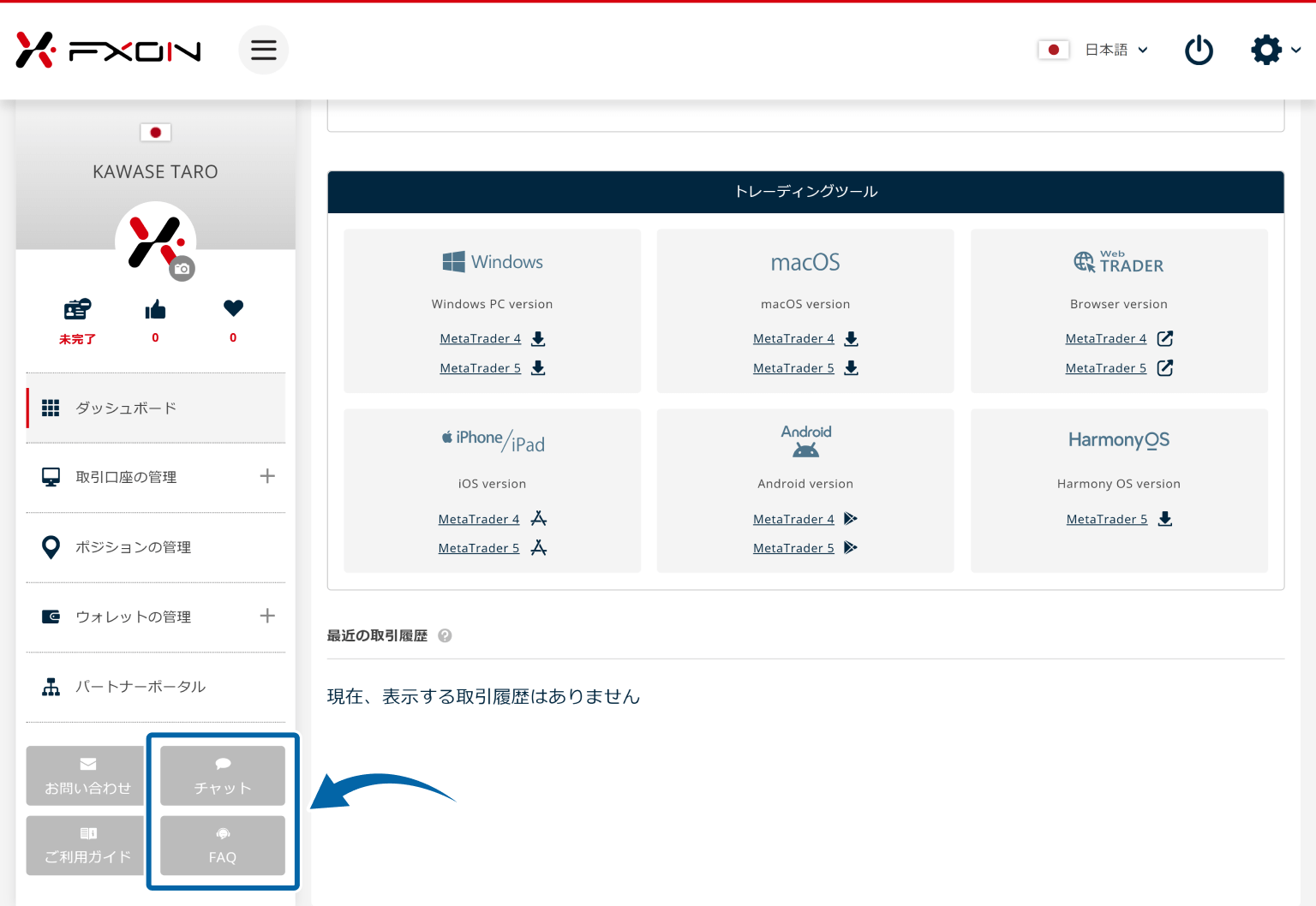Click the FXON logo
Viewport: 1316px width, 906px height.
coord(107,50)
